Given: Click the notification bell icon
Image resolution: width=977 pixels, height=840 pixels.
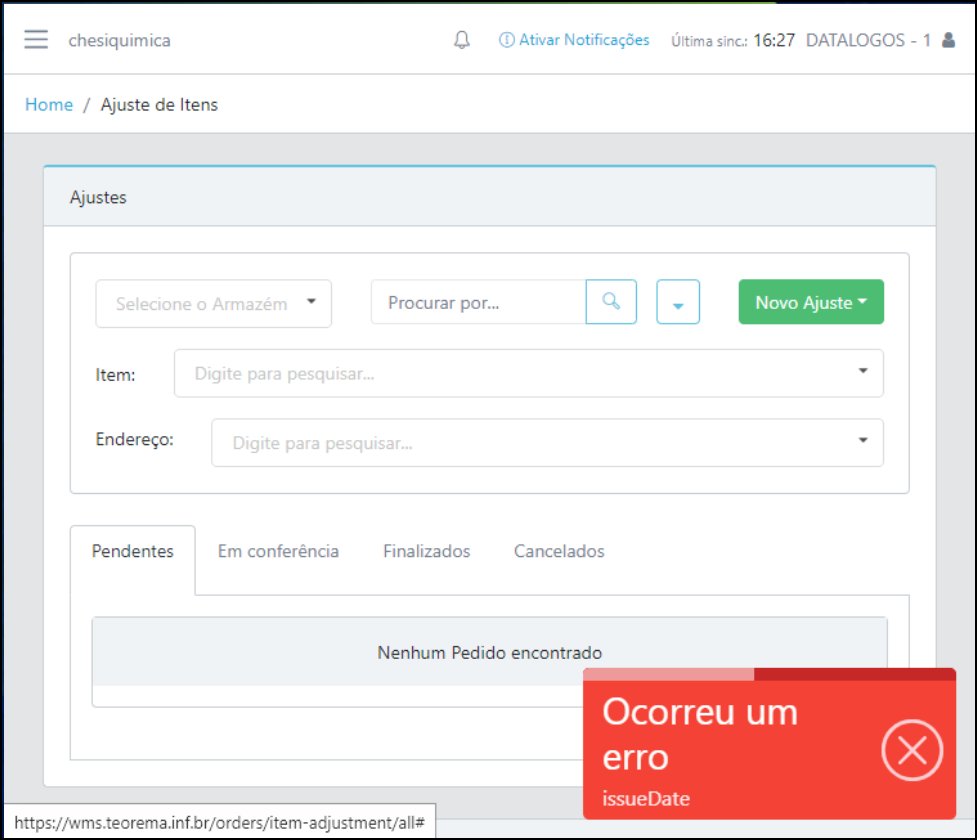Looking at the screenshot, I should [462, 40].
